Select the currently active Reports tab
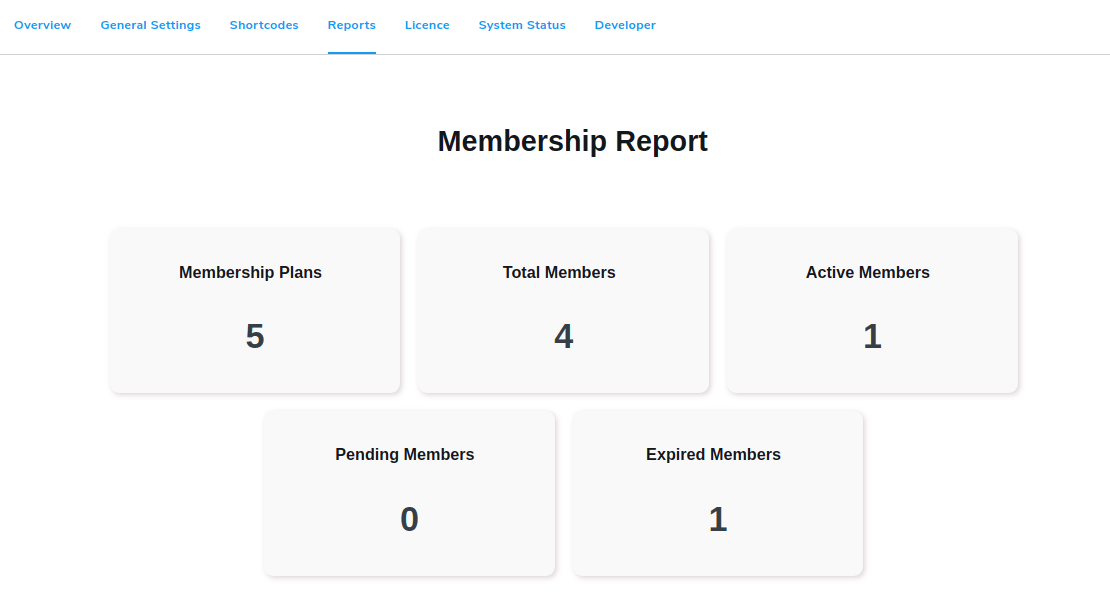 click(351, 24)
